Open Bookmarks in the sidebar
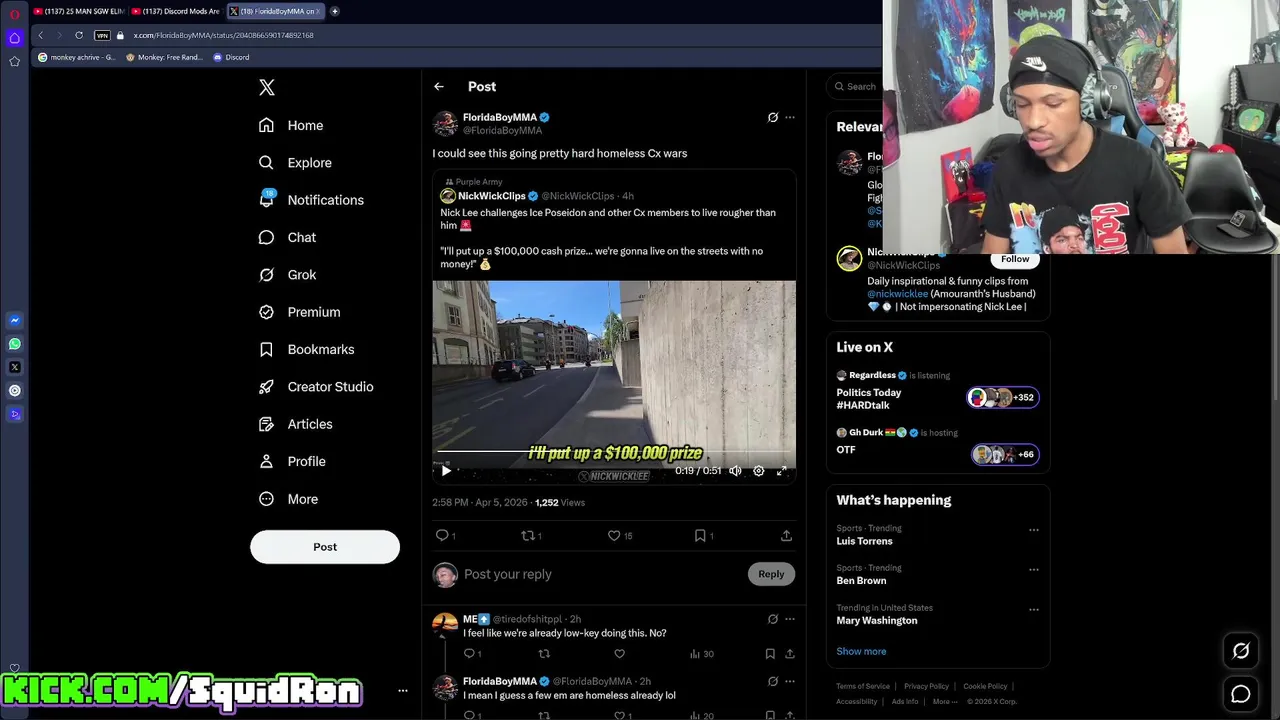 click(306, 349)
